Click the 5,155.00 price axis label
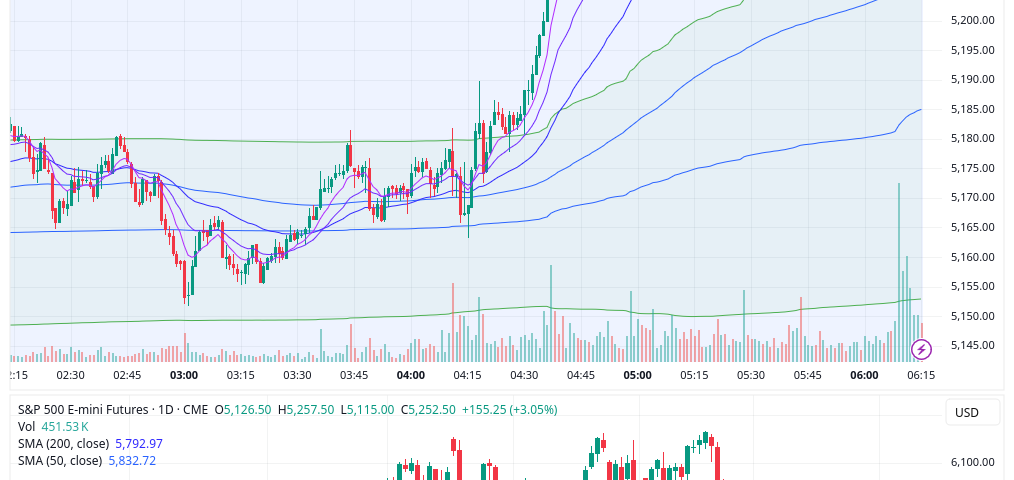1014x480 pixels. coord(973,286)
